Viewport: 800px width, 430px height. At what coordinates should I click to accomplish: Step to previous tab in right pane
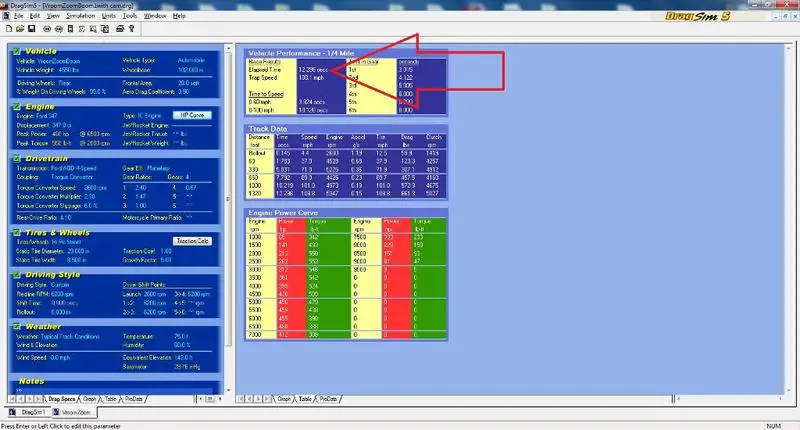pos(249,399)
